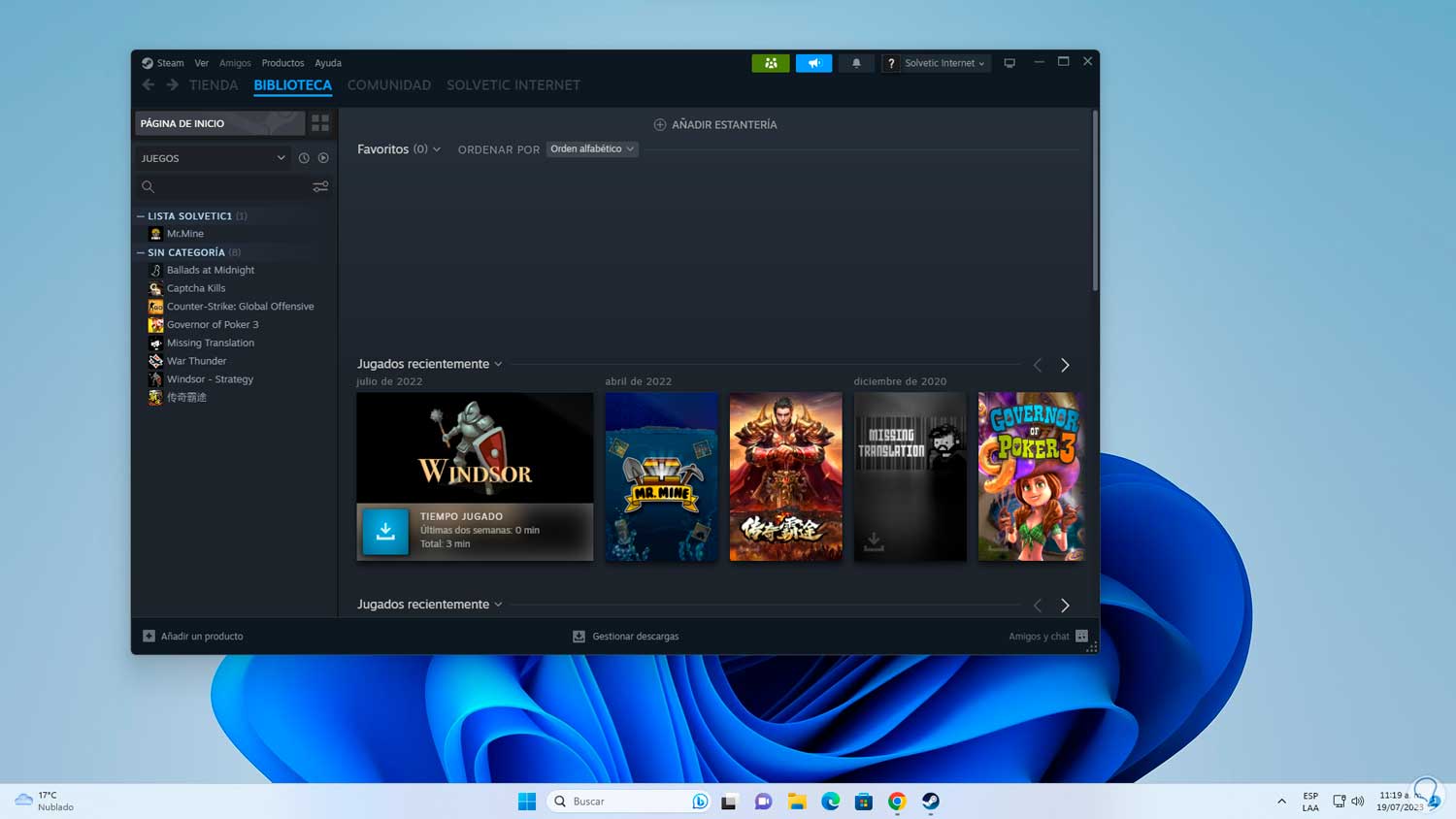Switch to Big Picture mode via monitor icon
This screenshot has height=819, width=1456.
click(1009, 63)
